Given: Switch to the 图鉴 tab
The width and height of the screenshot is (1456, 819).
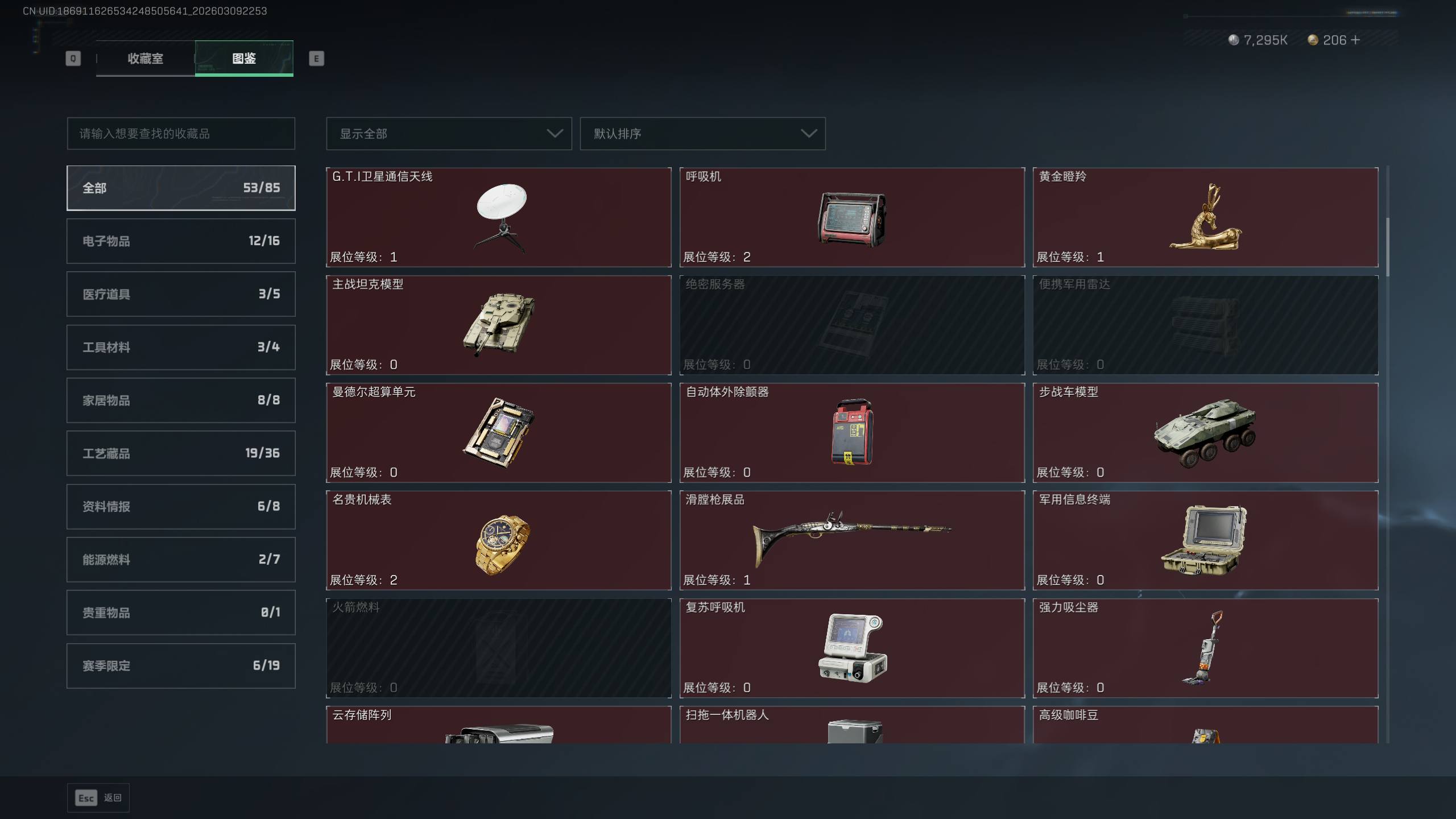Looking at the screenshot, I should click(244, 58).
